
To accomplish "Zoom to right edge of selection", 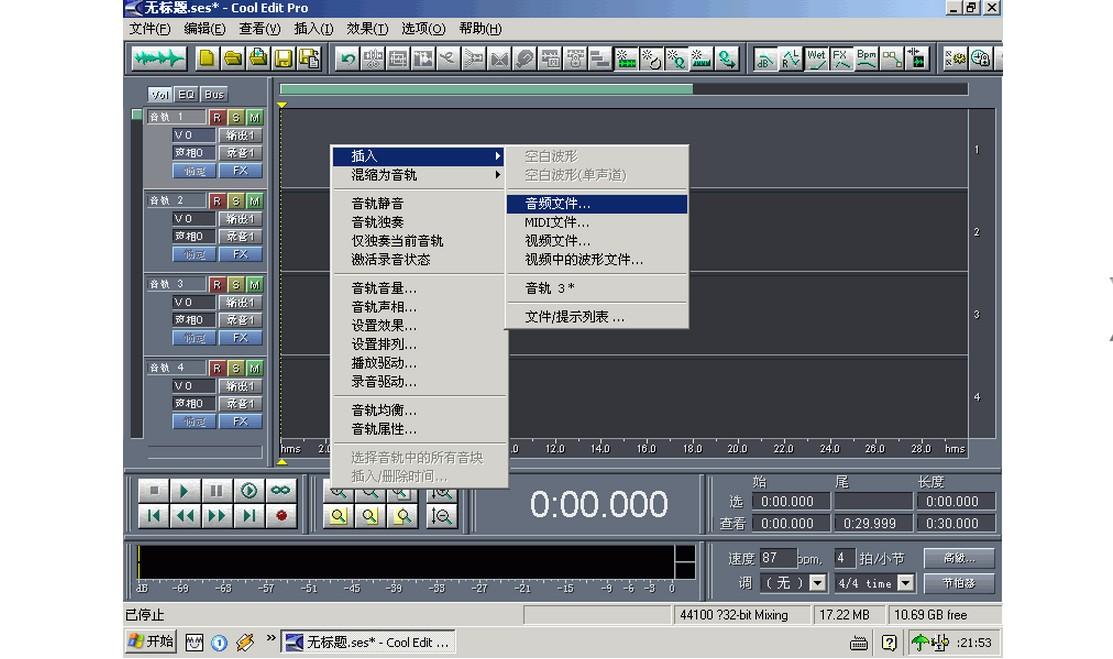I will 402,516.
